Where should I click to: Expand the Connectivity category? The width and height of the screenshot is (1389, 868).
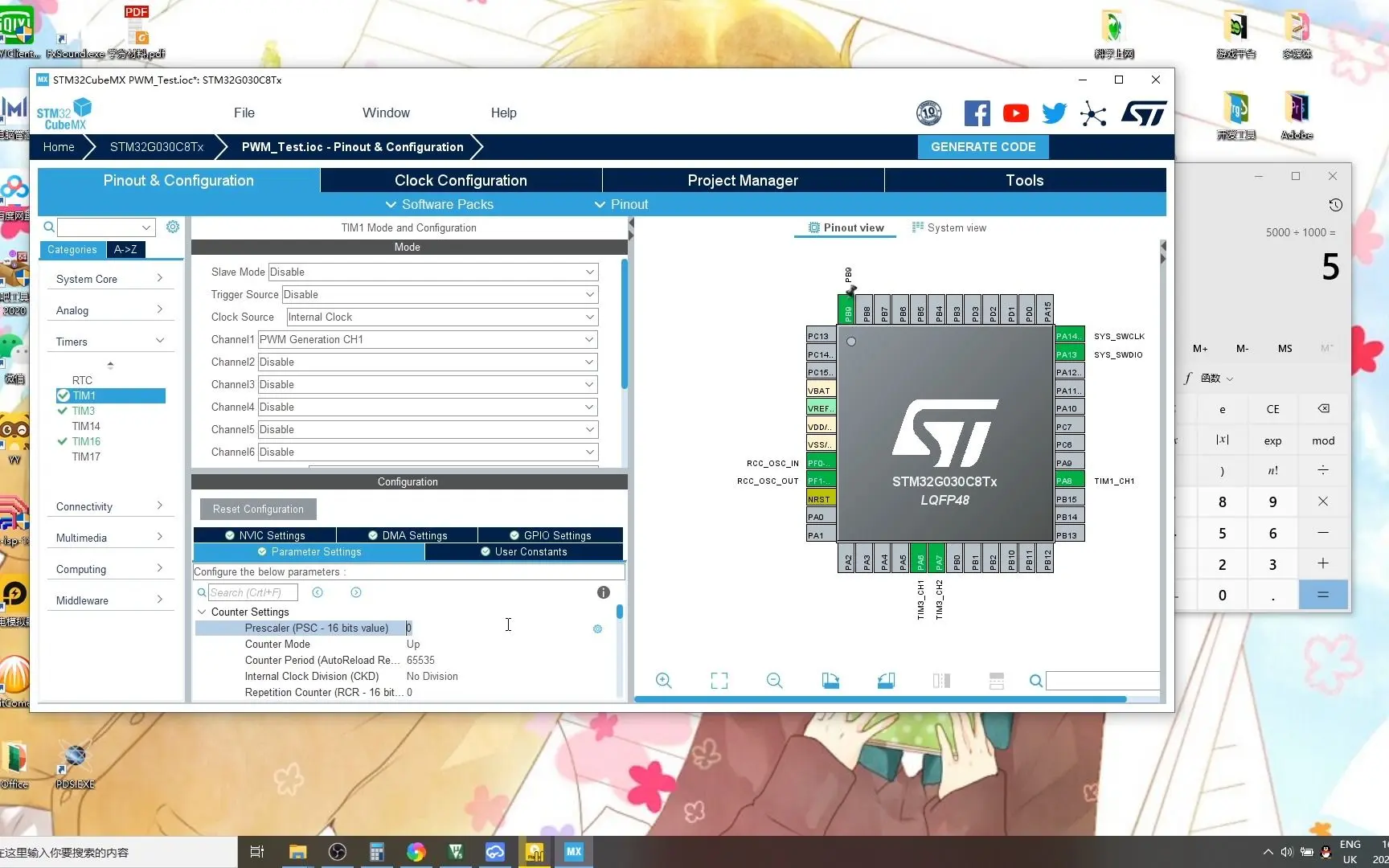[110, 506]
